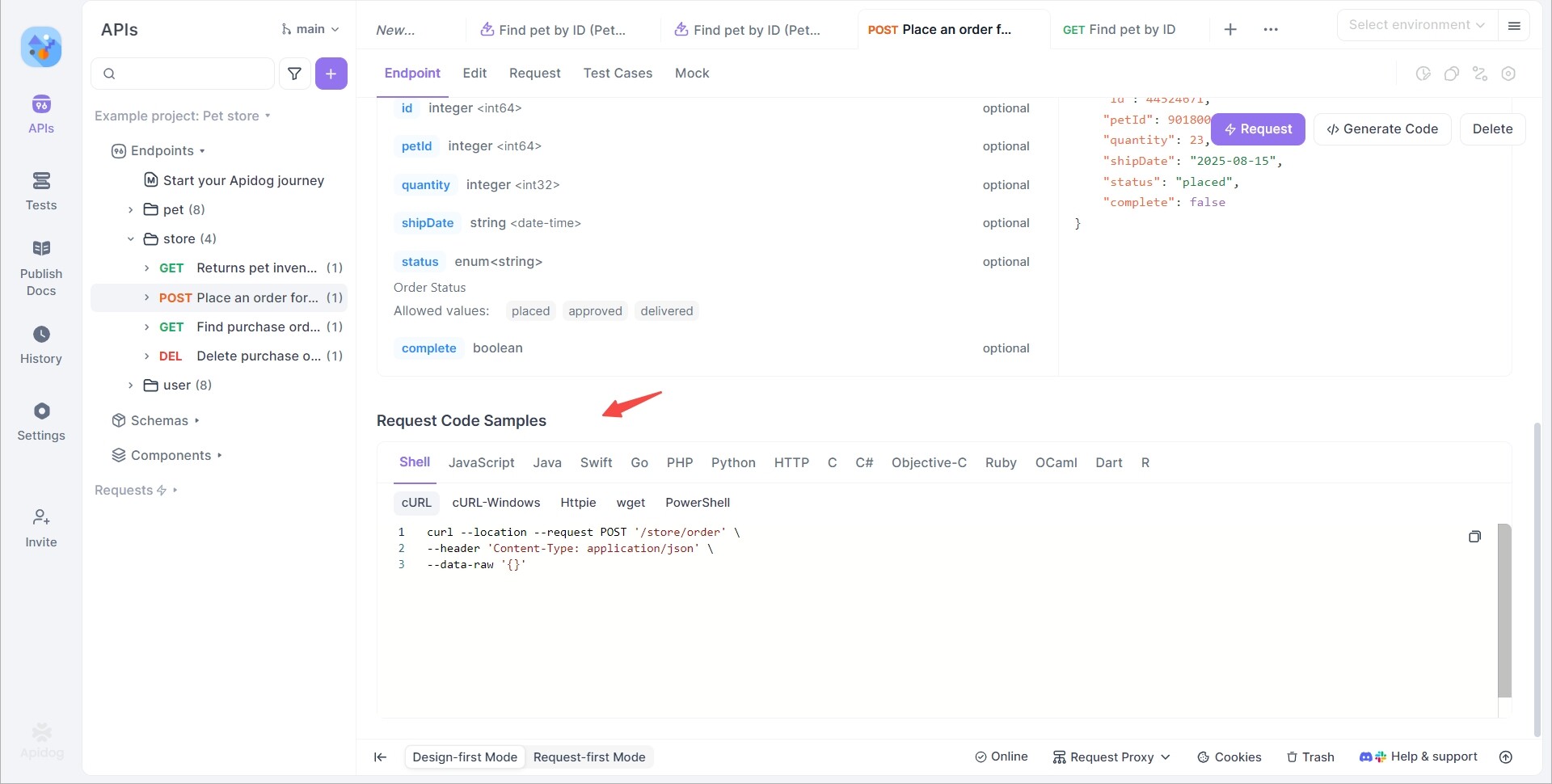Viewport: 1552px width, 784px height.
Task: Switch to the Test Cases tab
Action: (618, 74)
